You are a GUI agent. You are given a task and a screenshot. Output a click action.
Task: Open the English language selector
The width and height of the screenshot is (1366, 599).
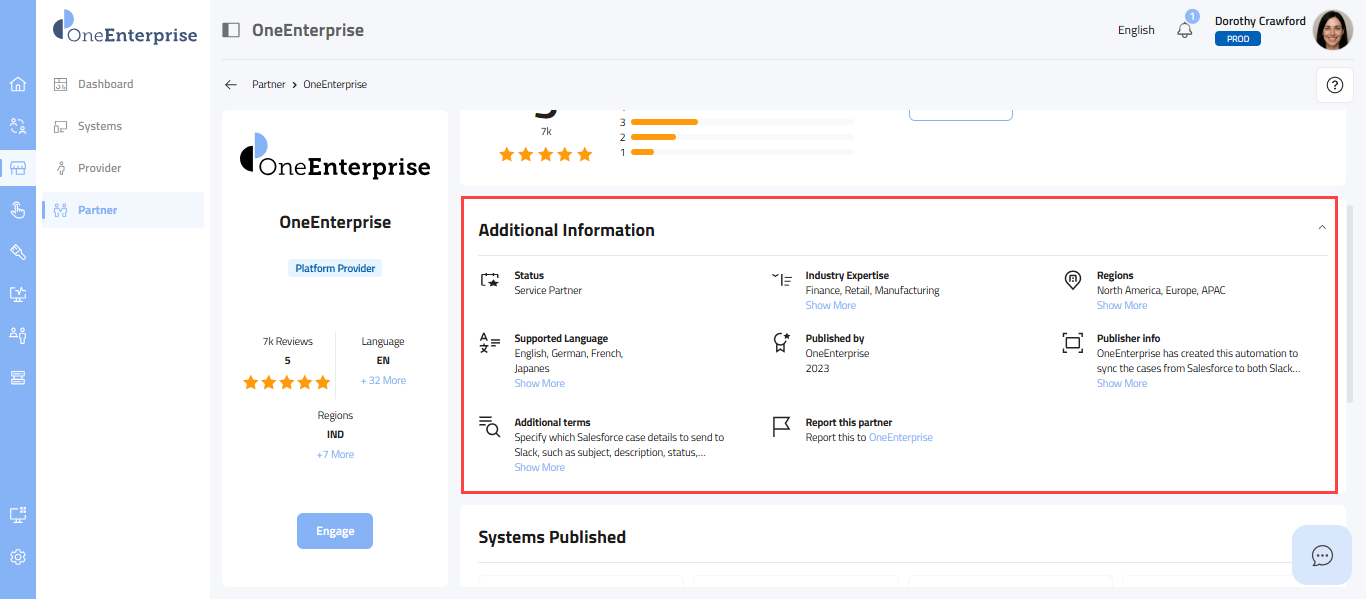(x=1136, y=30)
